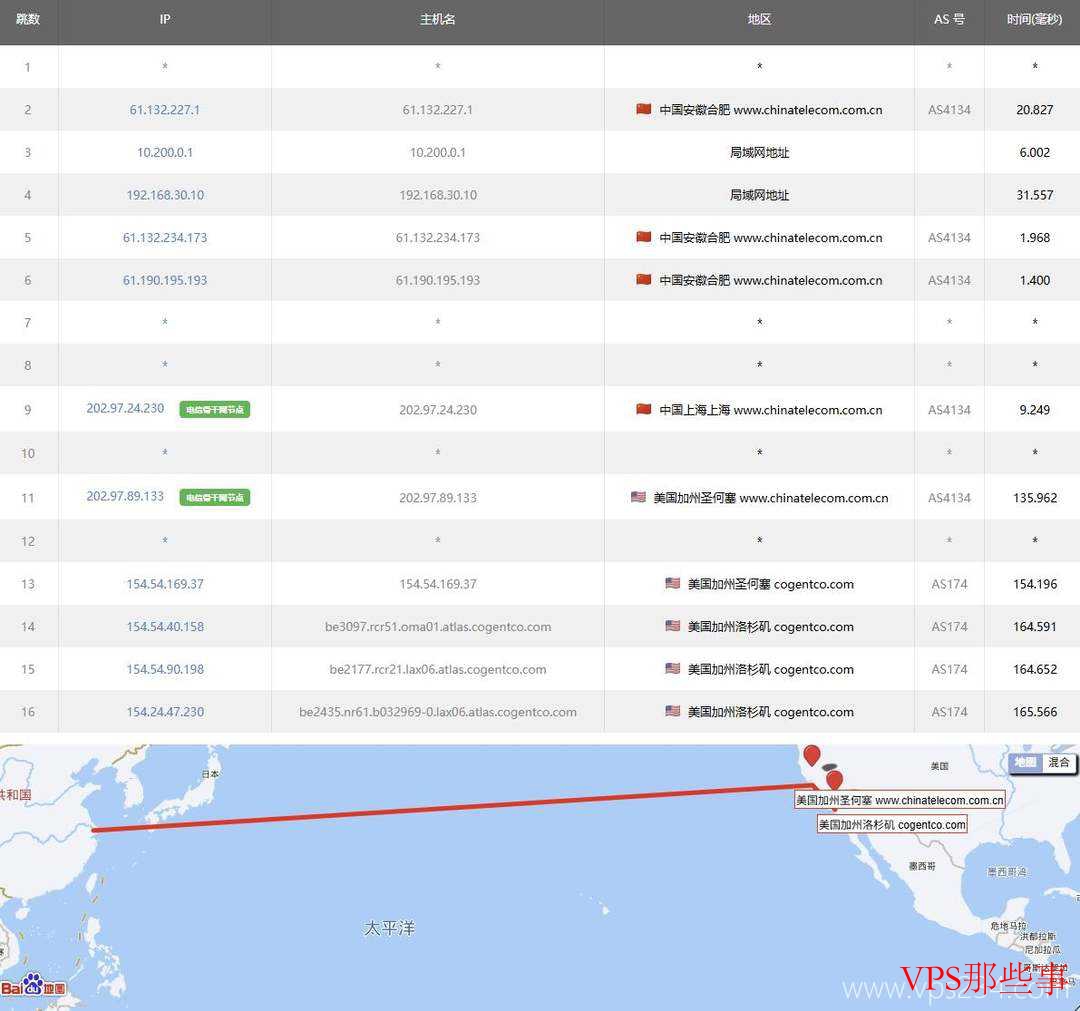Viewport: 1080px width, 1011px height.
Task: Click the 时间(毫秒) column header
Action: [x=1034, y=19]
